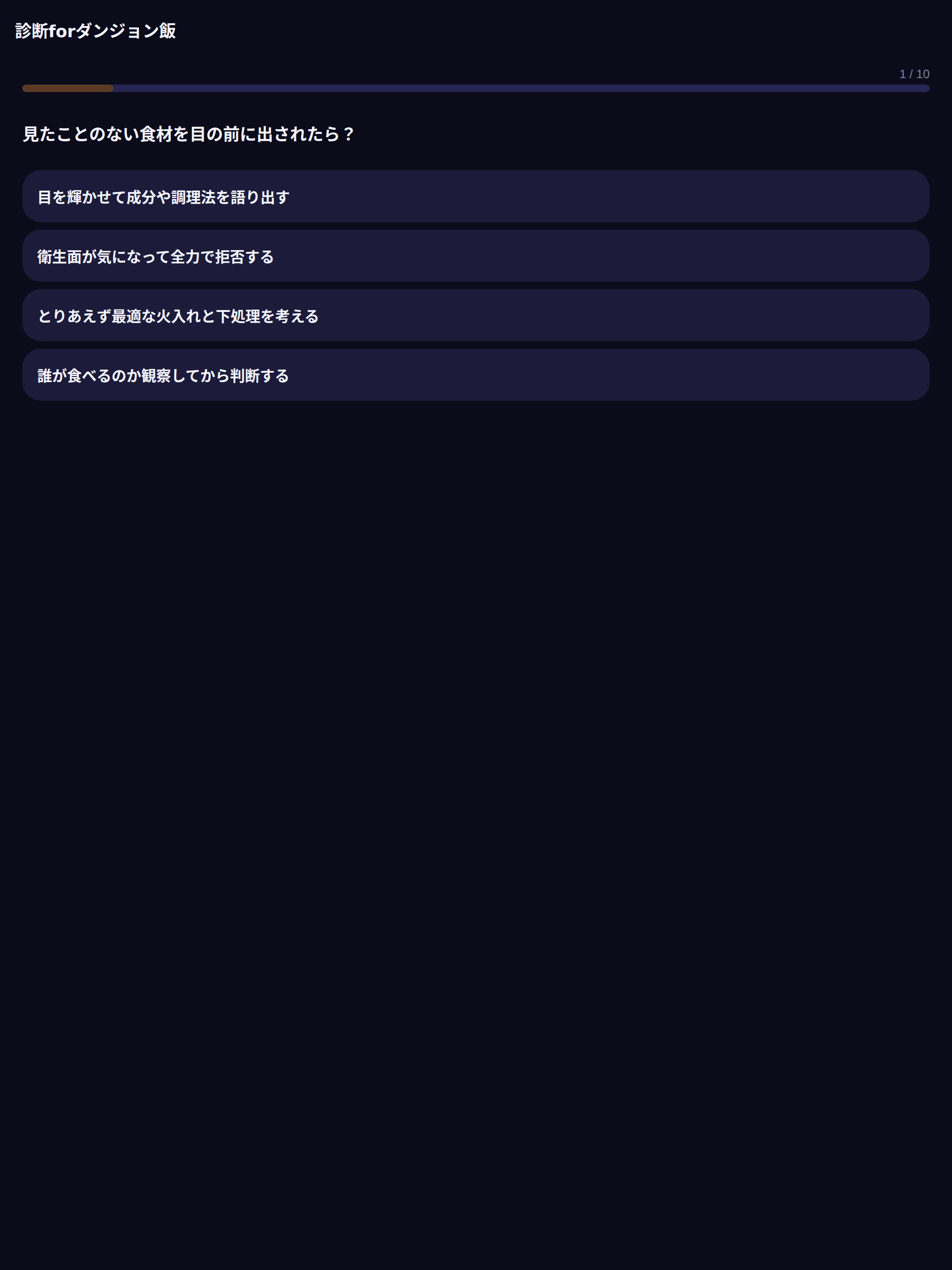Return home via the ダンジョン飯 header title
Image resolution: width=952 pixels, height=1270 pixels.
click(95, 30)
